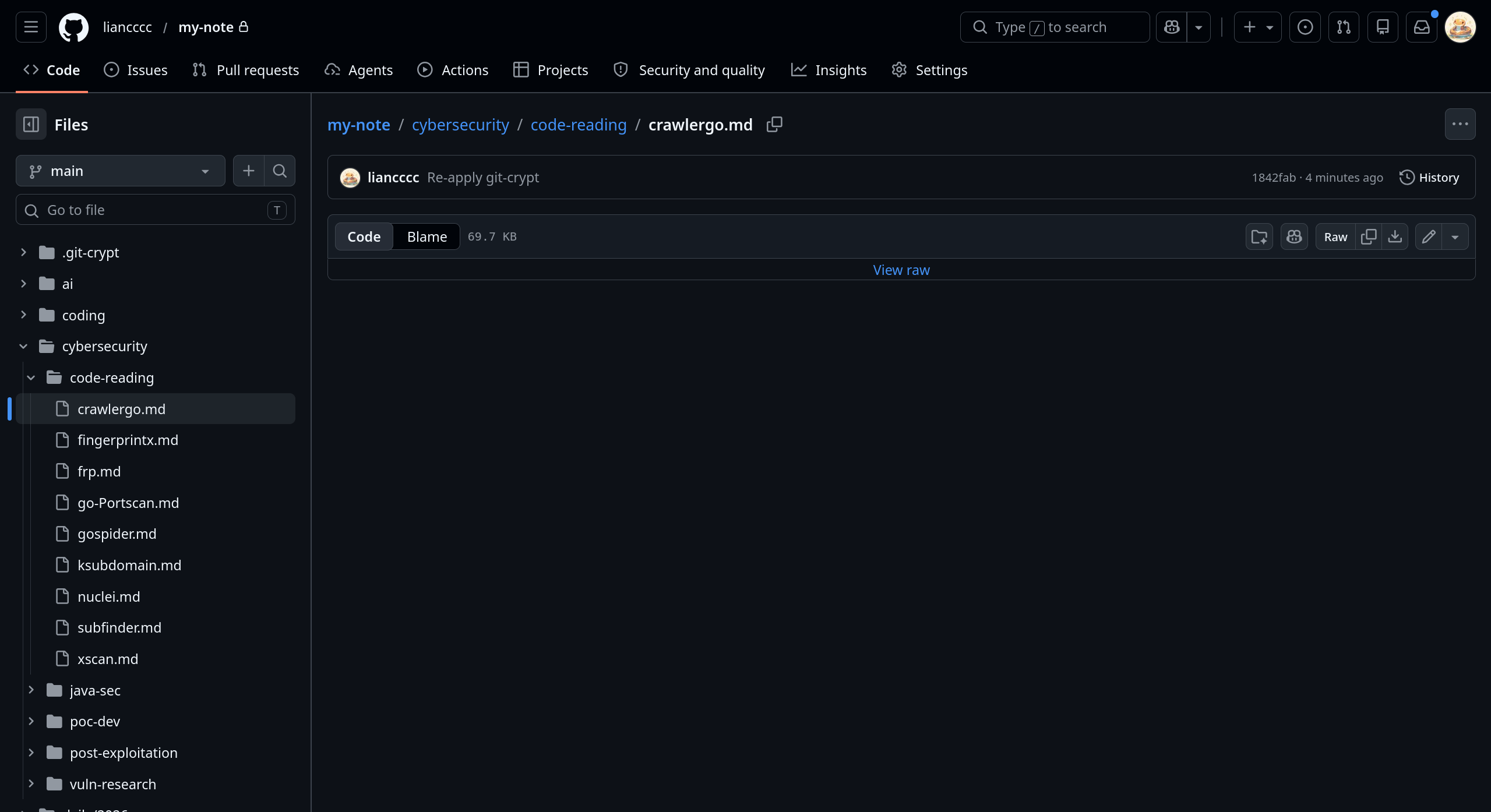Screen dimensions: 1491x812
Task: Open the global navigation hamburger menu
Action: coord(31,27)
